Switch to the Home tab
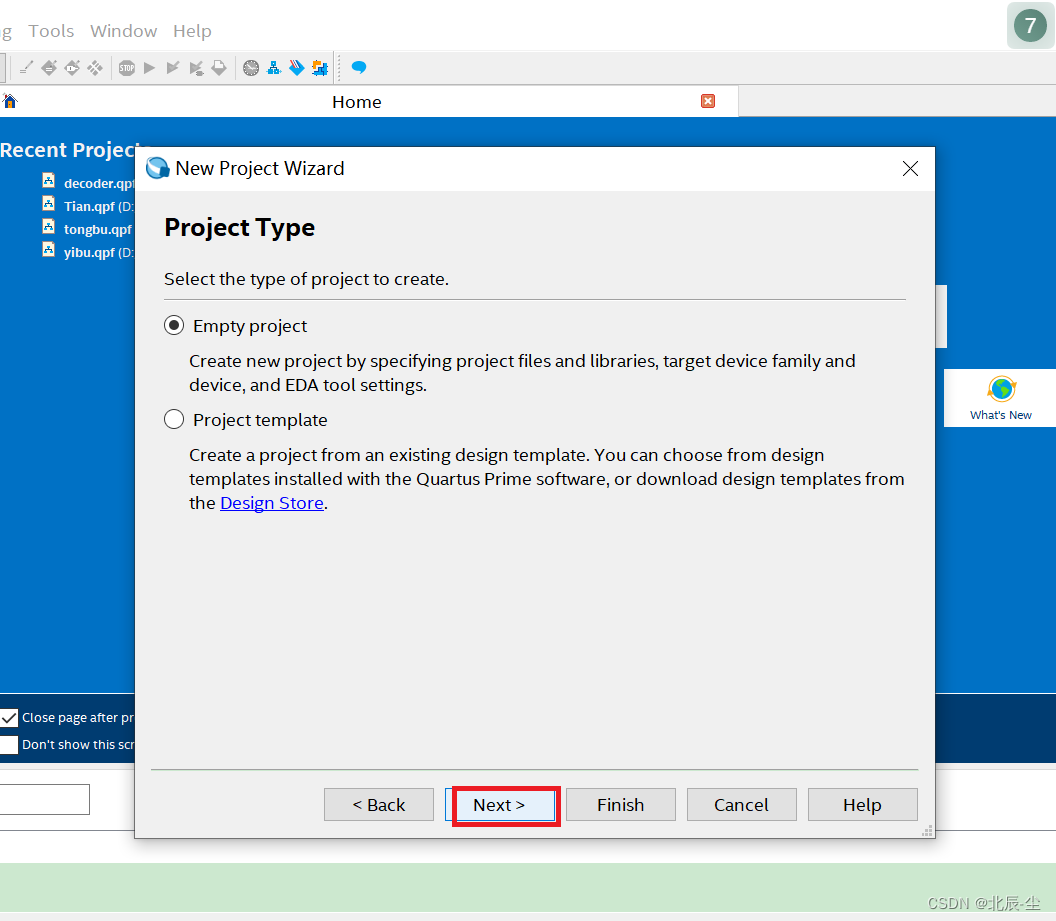The height and width of the screenshot is (921, 1056). coord(356,102)
